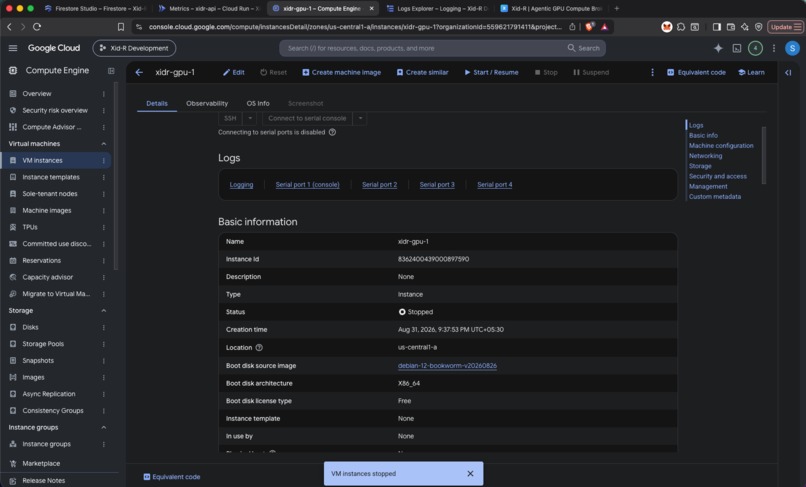This screenshot has height=487, width=806.
Task: Open the Serial port 1 (console) link
Action: click(307, 185)
